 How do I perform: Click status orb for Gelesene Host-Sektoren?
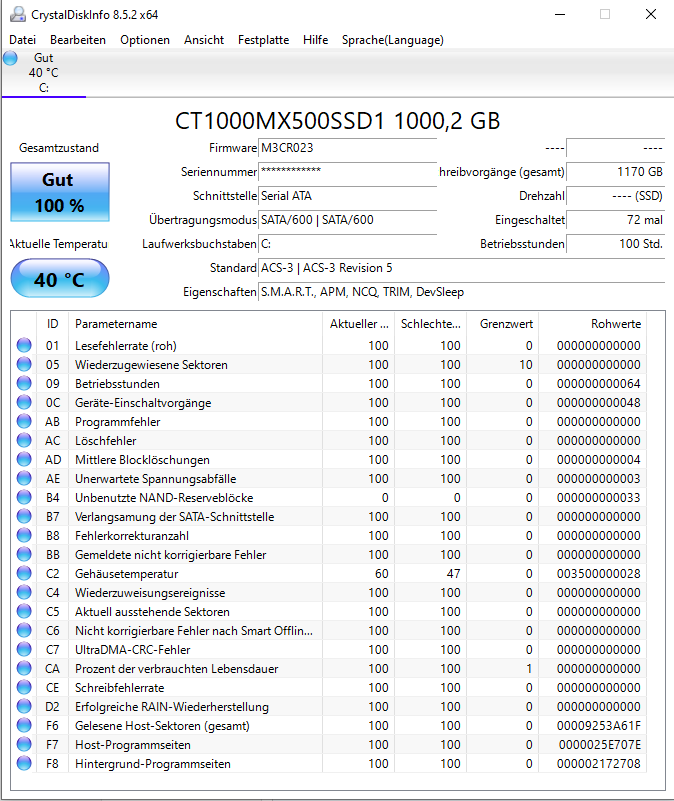(24, 725)
